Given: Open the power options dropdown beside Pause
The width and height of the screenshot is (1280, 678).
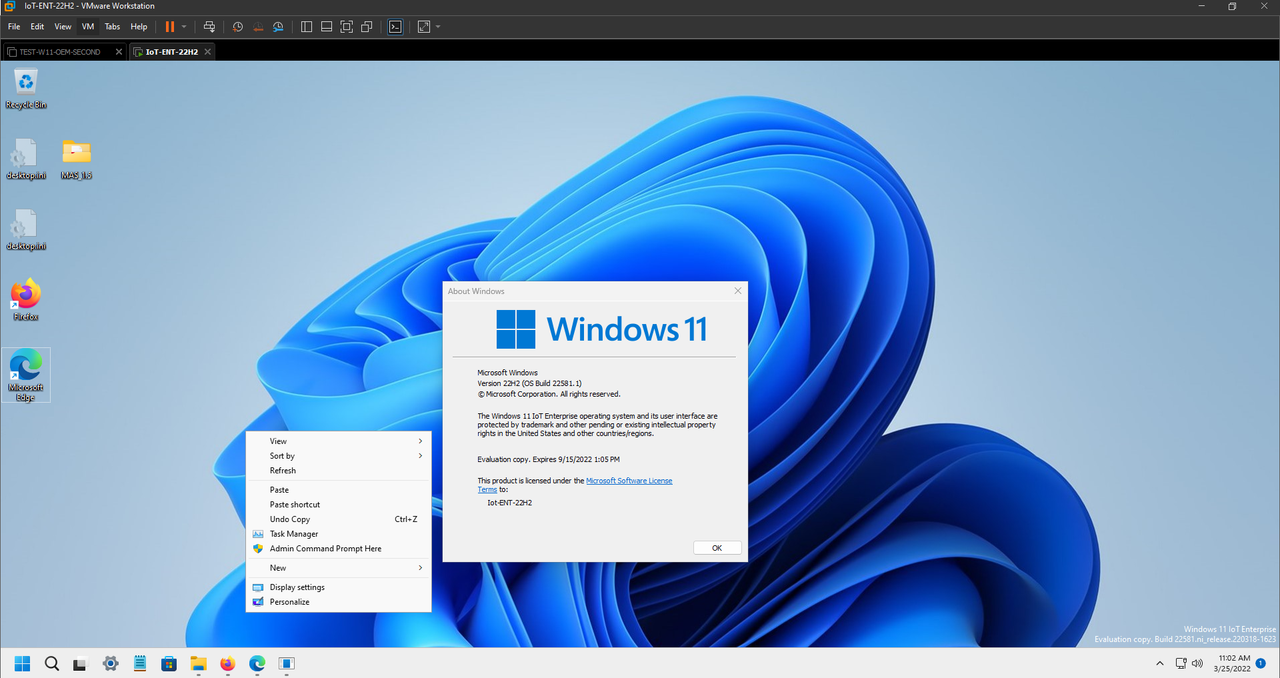Looking at the screenshot, I should (184, 27).
